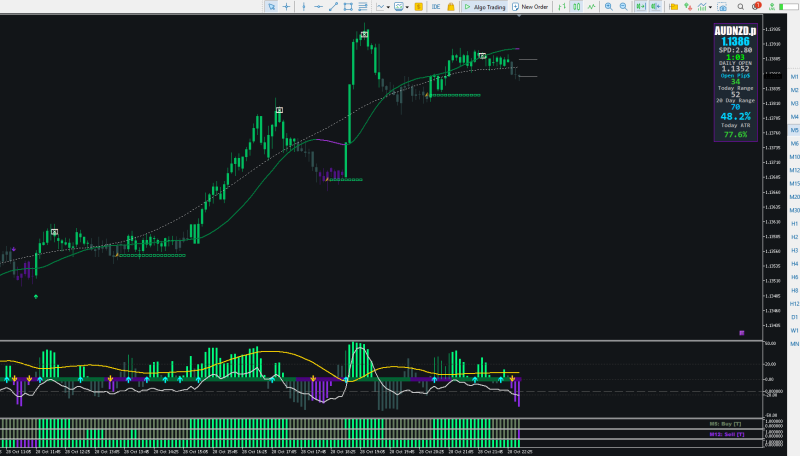This screenshot has width=800, height=456.
Task: Switch to M6 timeframe
Action: (x=794, y=144)
